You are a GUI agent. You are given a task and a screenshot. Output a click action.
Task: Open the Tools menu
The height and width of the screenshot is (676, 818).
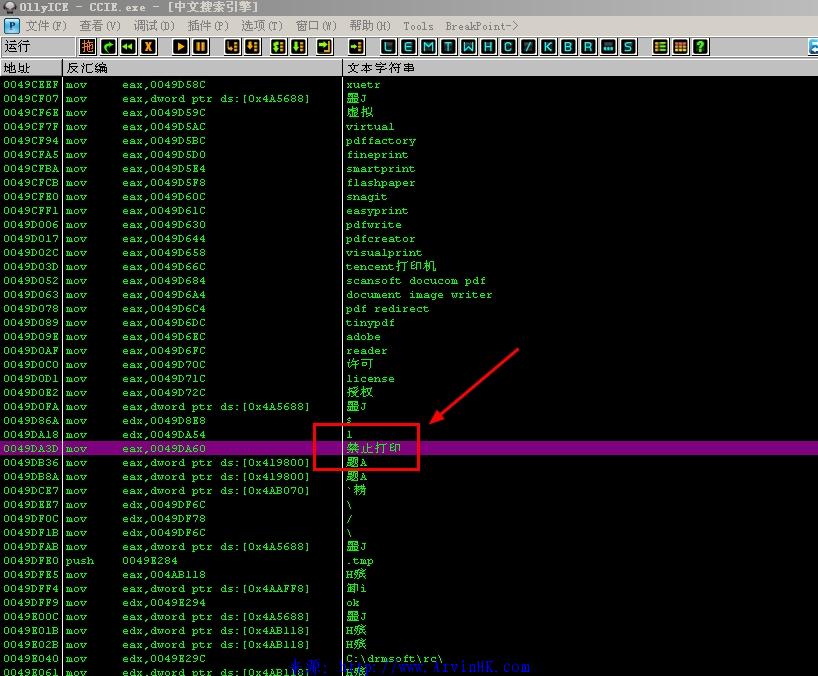tap(418, 26)
